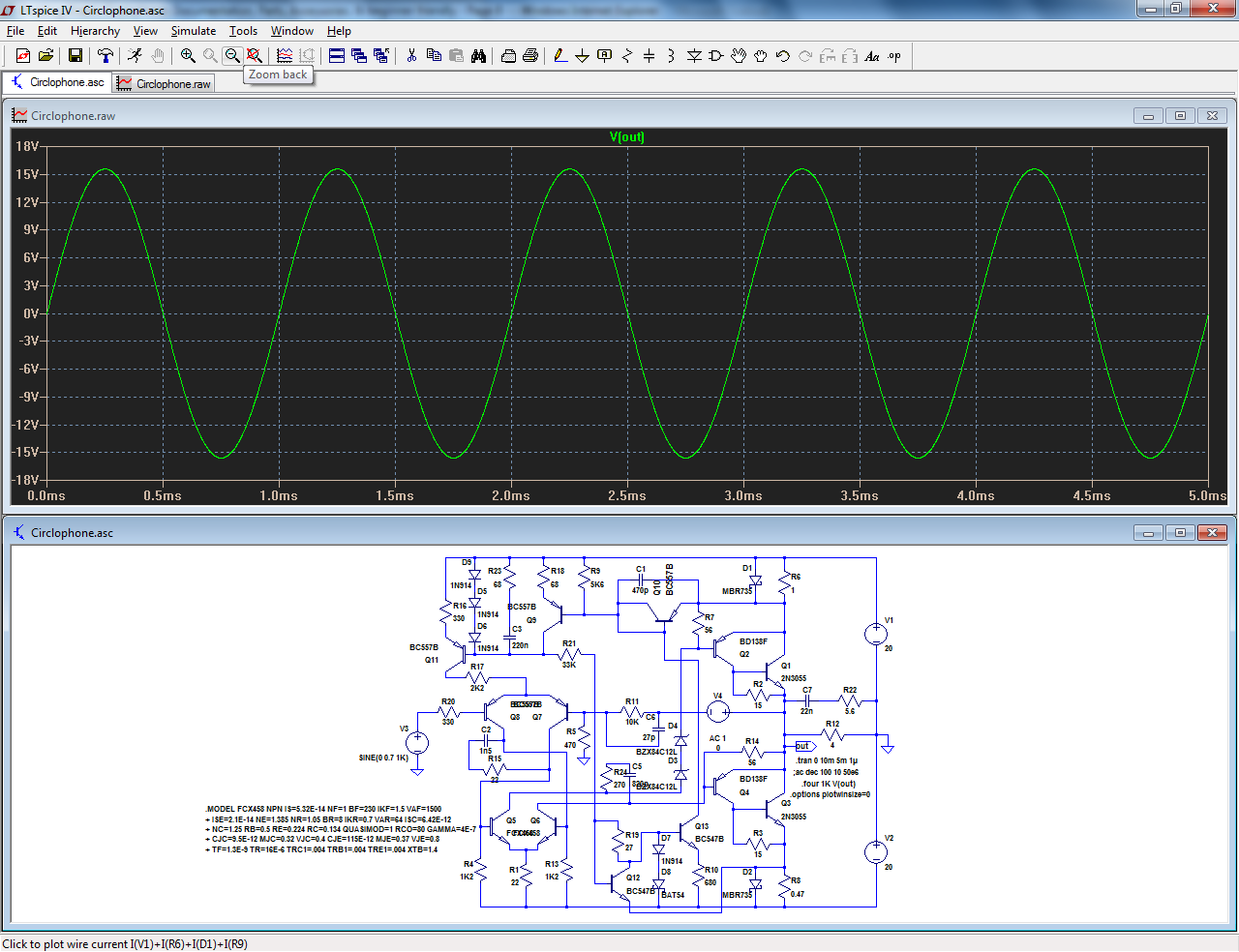Maximize the Circlophone.raw plot window
1239x952 pixels.
tap(1180, 116)
